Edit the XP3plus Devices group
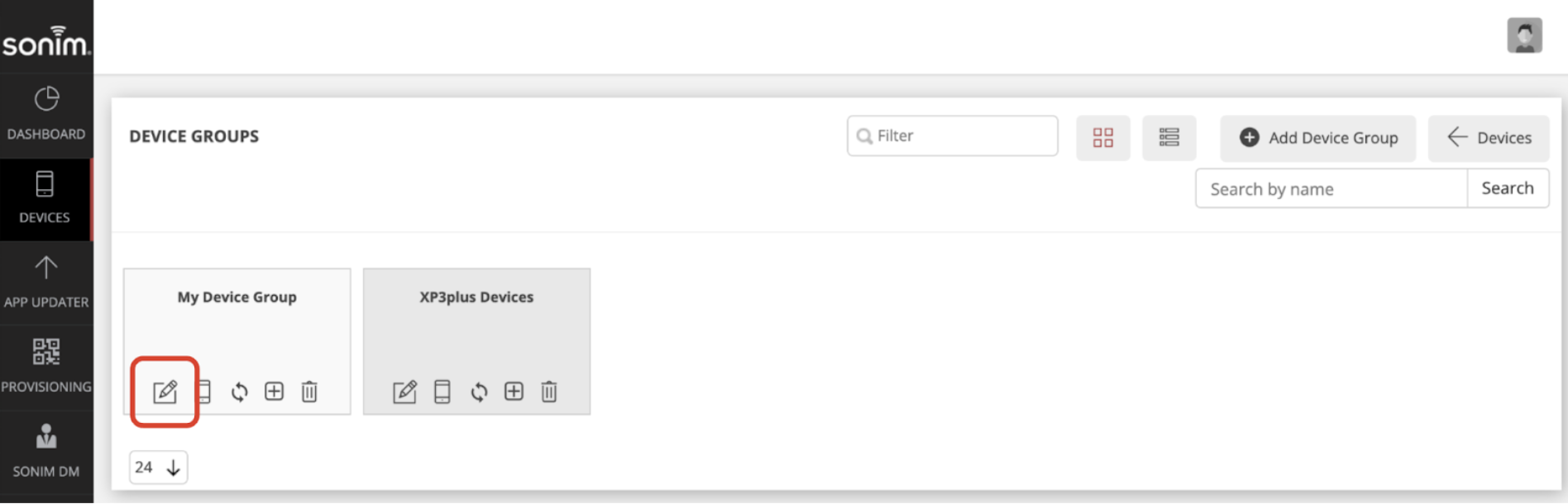Screen dimensions: 1568x504 (x=405, y=392)
